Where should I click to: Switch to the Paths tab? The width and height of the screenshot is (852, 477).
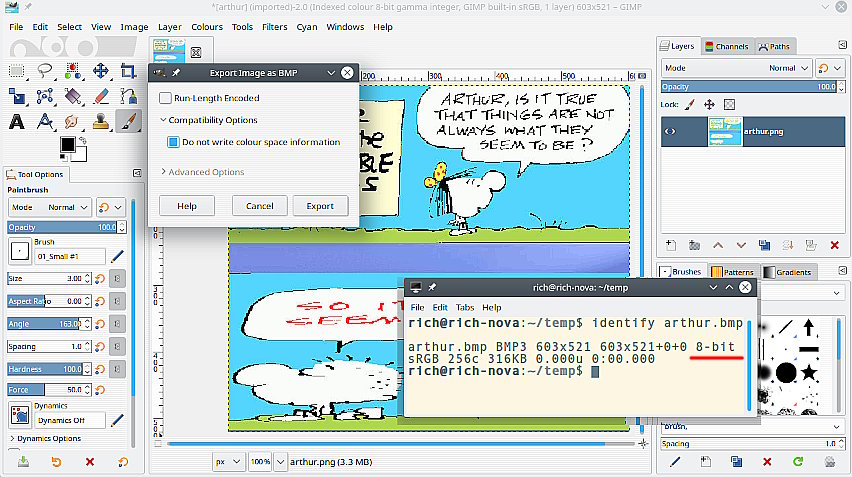[x=774, y=46]
